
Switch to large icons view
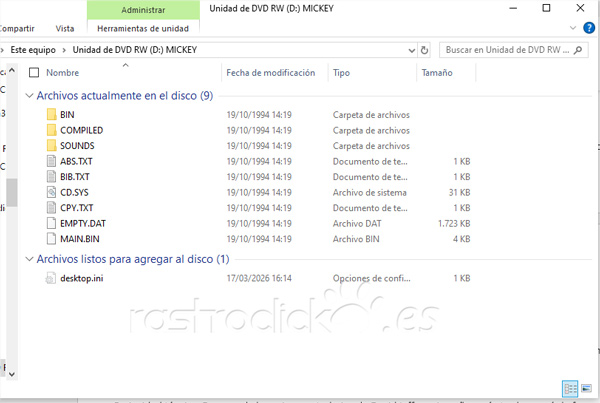point(586,388)
